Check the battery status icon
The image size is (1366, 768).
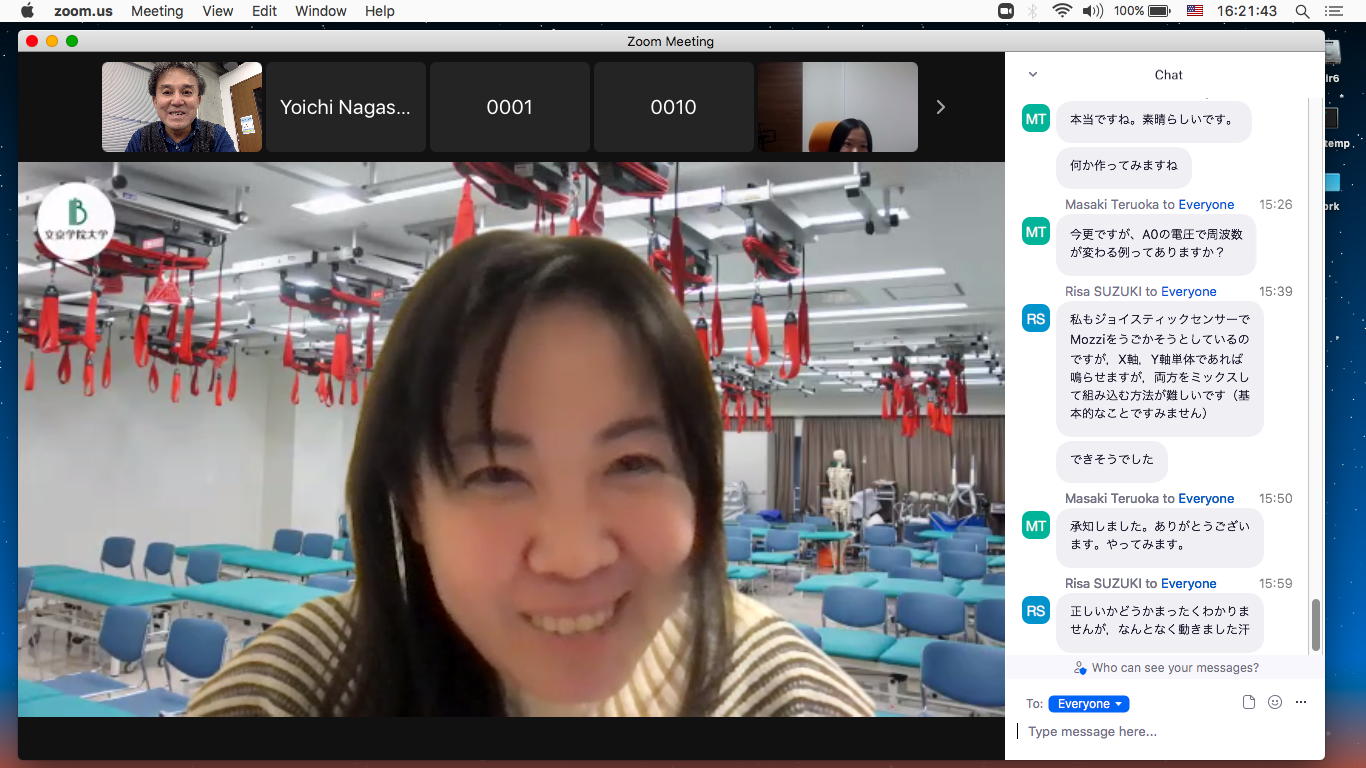(1159, 11)
